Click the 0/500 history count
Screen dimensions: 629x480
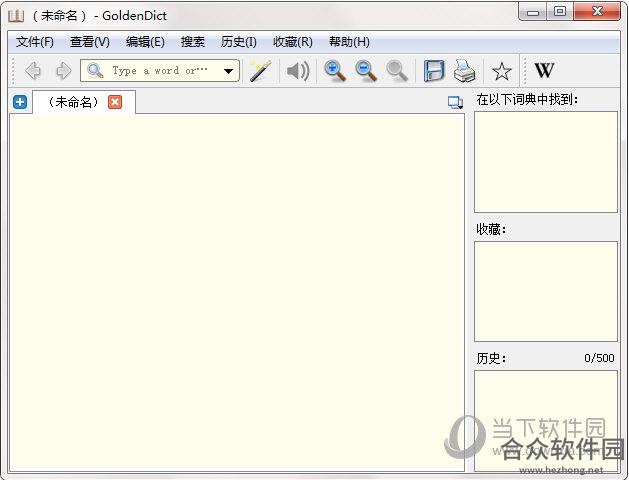[x=599, y=358]
